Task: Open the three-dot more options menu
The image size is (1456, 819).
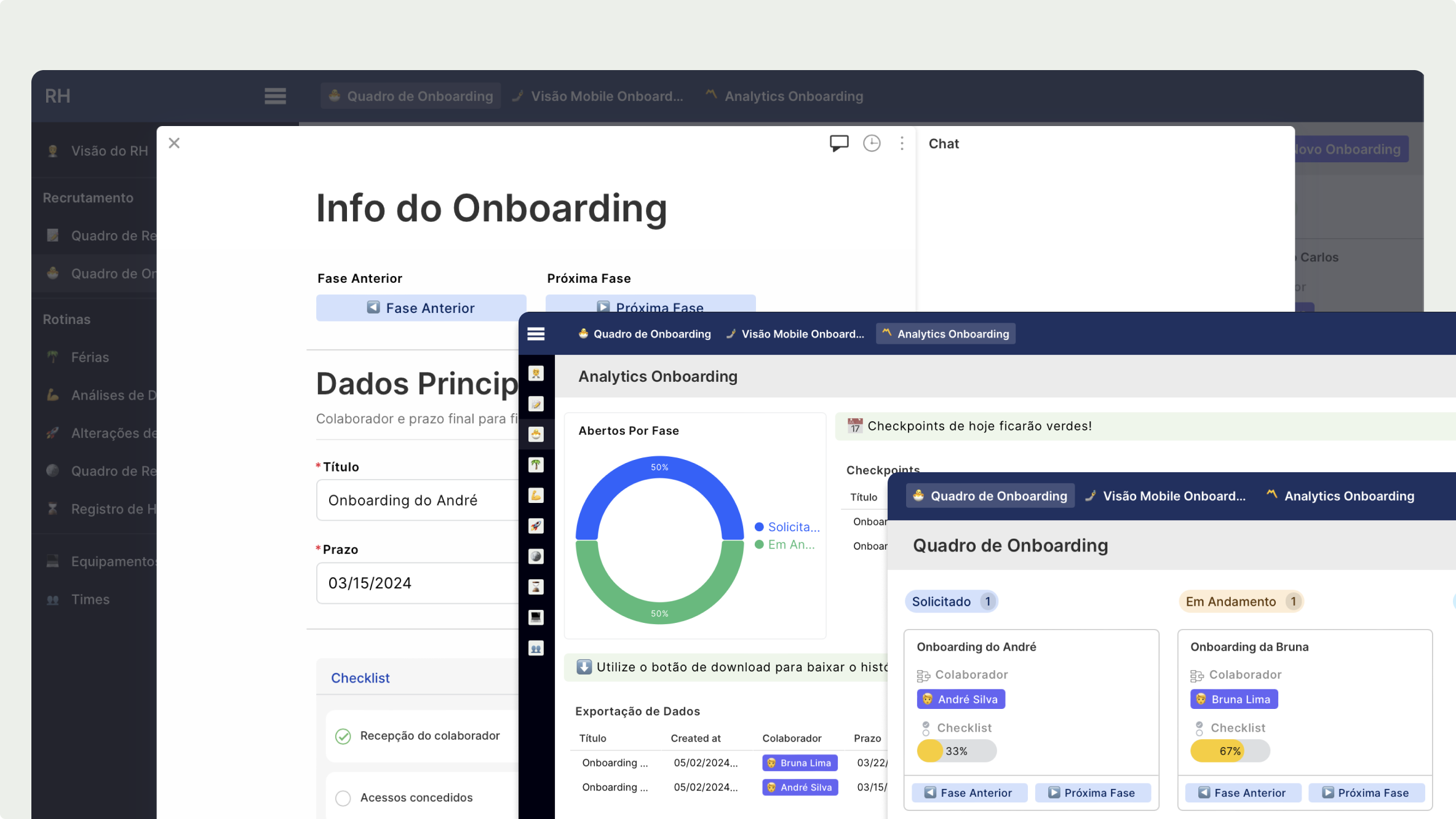Action: 902,143
